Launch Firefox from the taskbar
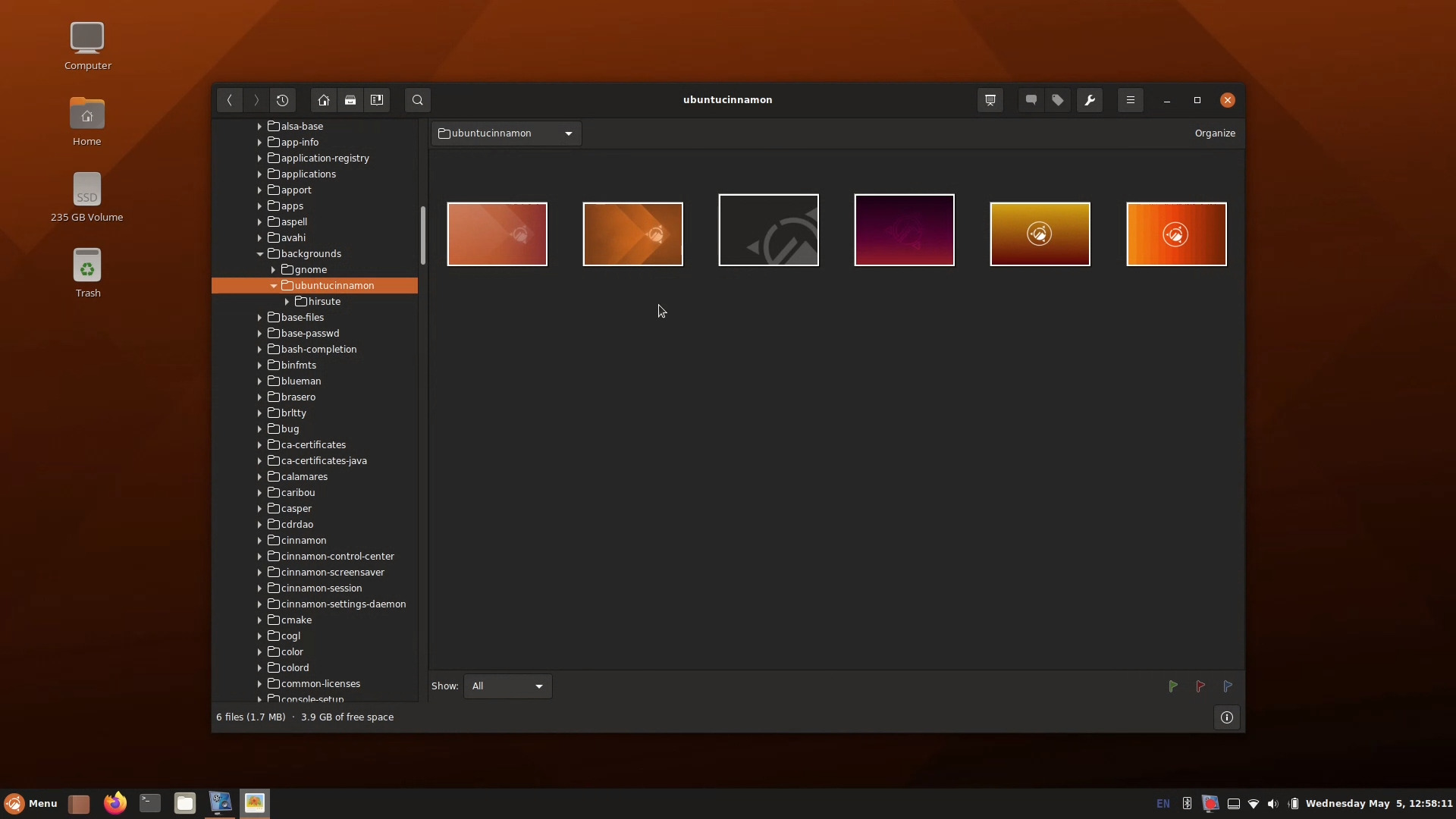Viewport: 1456px width, 819px height. pyautogui.click(x=114, y=803)
